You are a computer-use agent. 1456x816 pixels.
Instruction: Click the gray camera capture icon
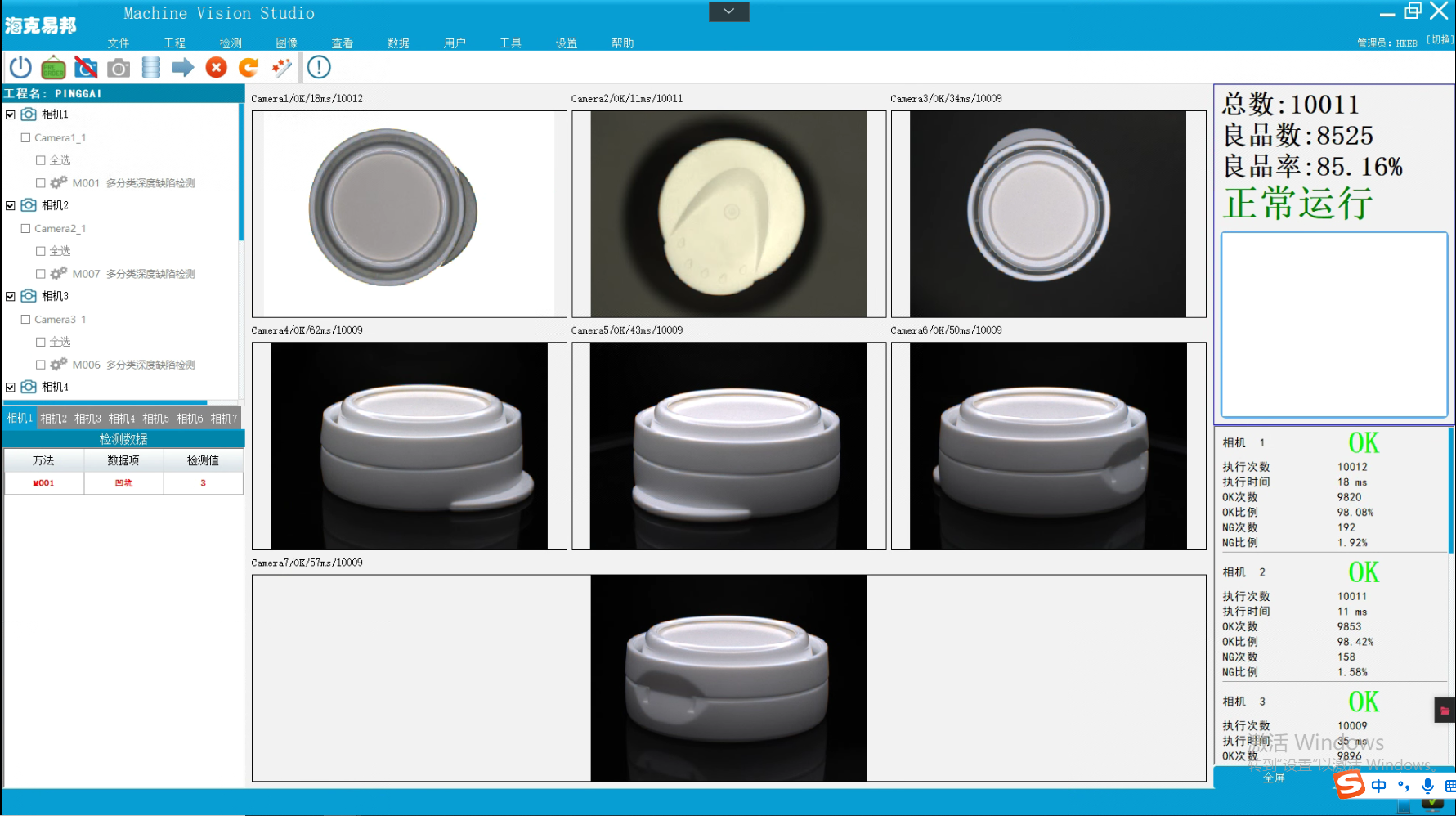[119, 68]
